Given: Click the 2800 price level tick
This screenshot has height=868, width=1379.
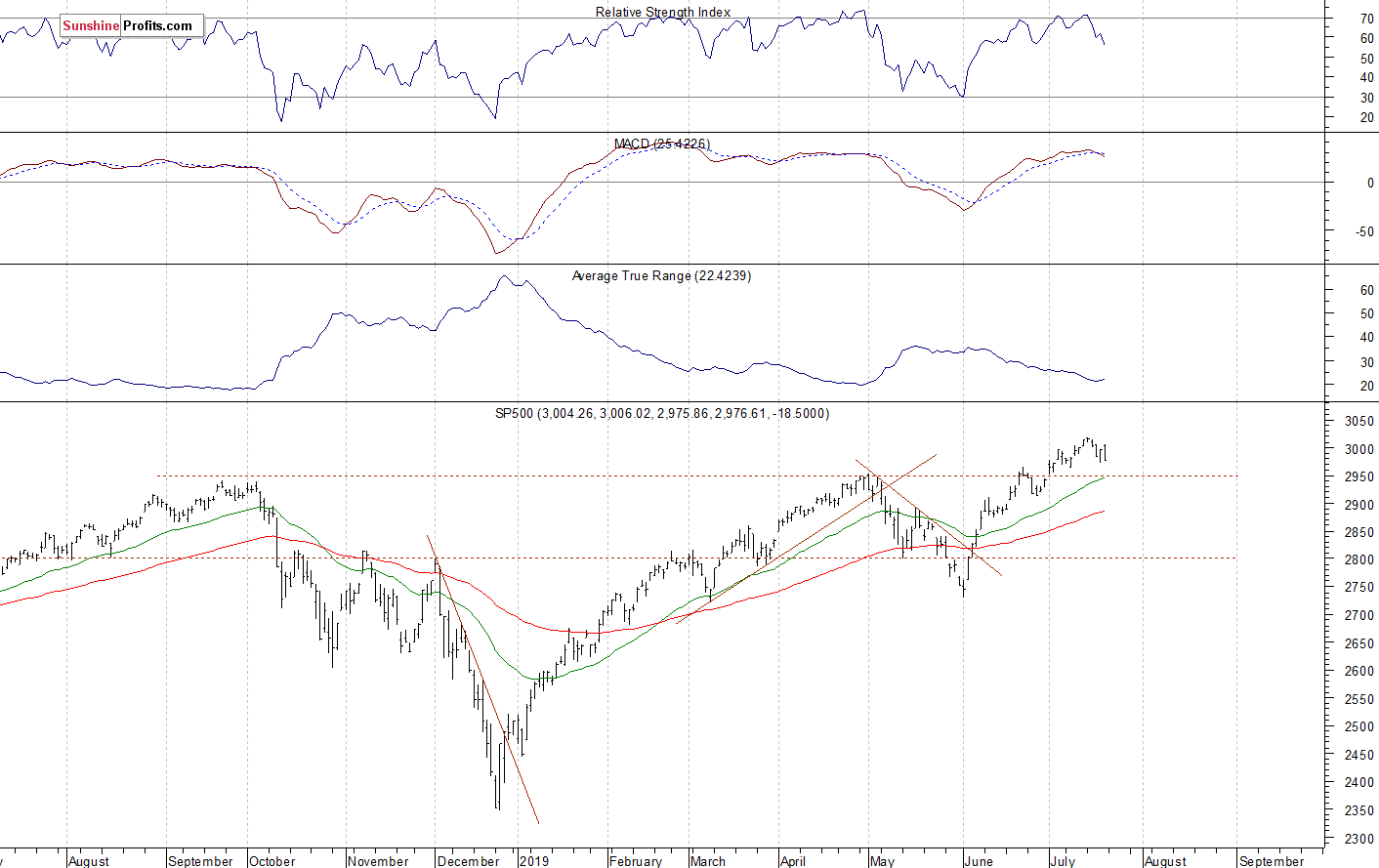Looking at the screenshot, I should (1358, 560).
